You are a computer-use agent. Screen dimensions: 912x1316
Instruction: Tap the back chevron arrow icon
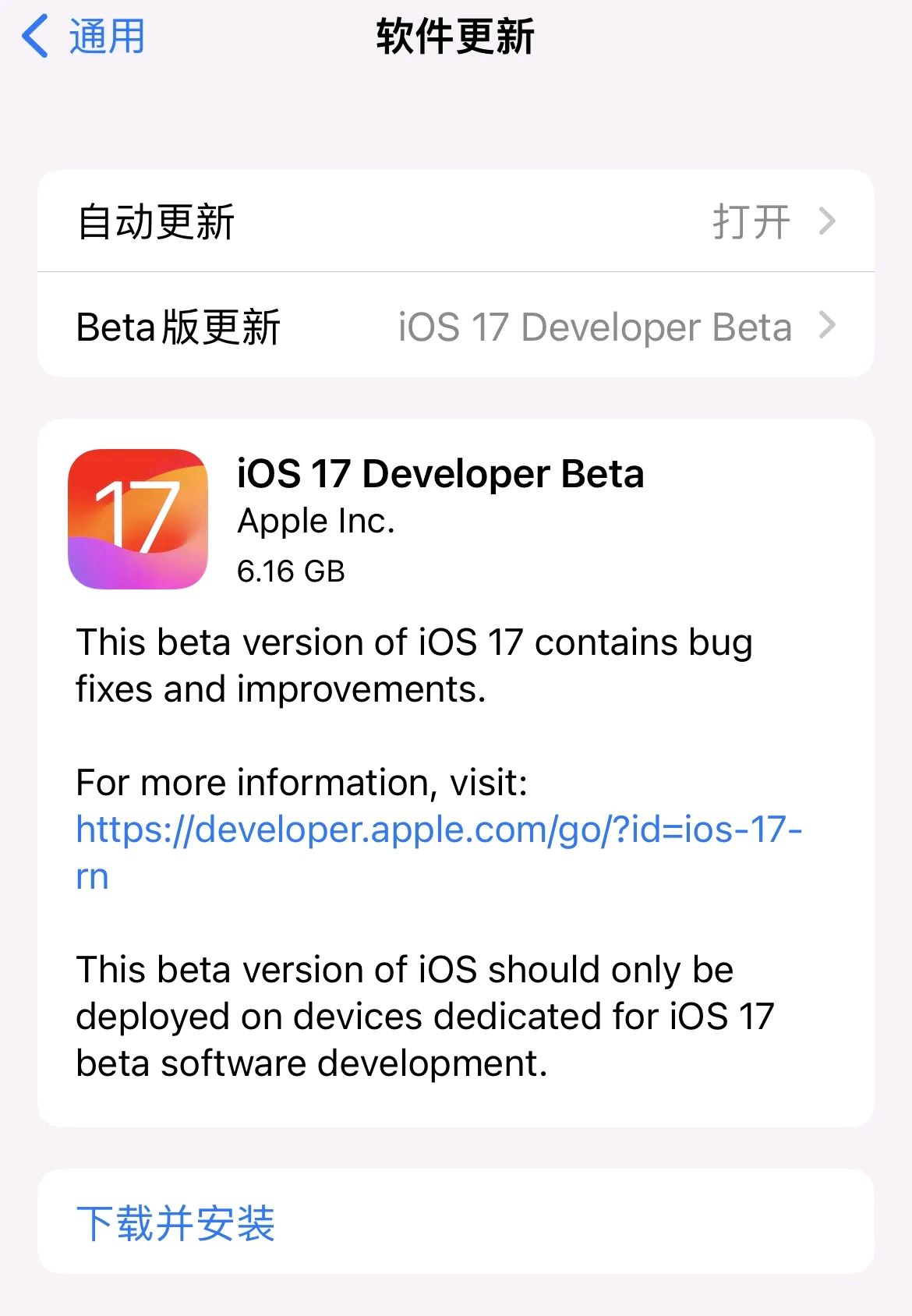click(35, 37)
